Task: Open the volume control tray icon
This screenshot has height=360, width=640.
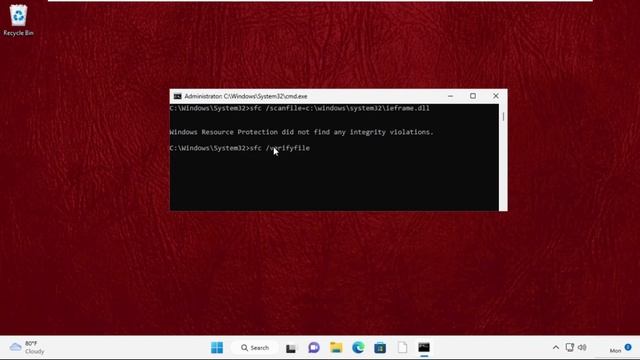Action: point(582,347)
